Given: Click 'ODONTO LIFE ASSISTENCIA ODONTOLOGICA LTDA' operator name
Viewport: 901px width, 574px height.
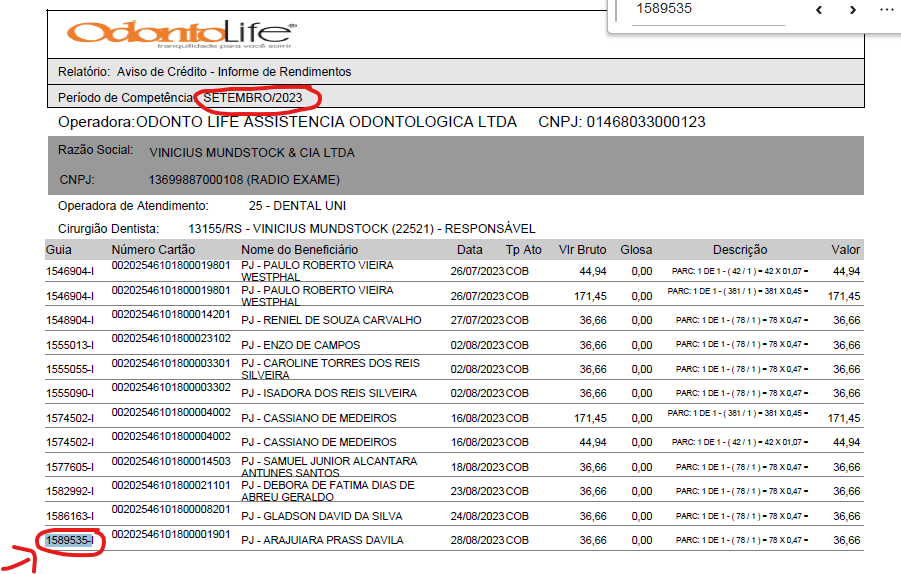Looking at the screenshot, I should [326, 122].
